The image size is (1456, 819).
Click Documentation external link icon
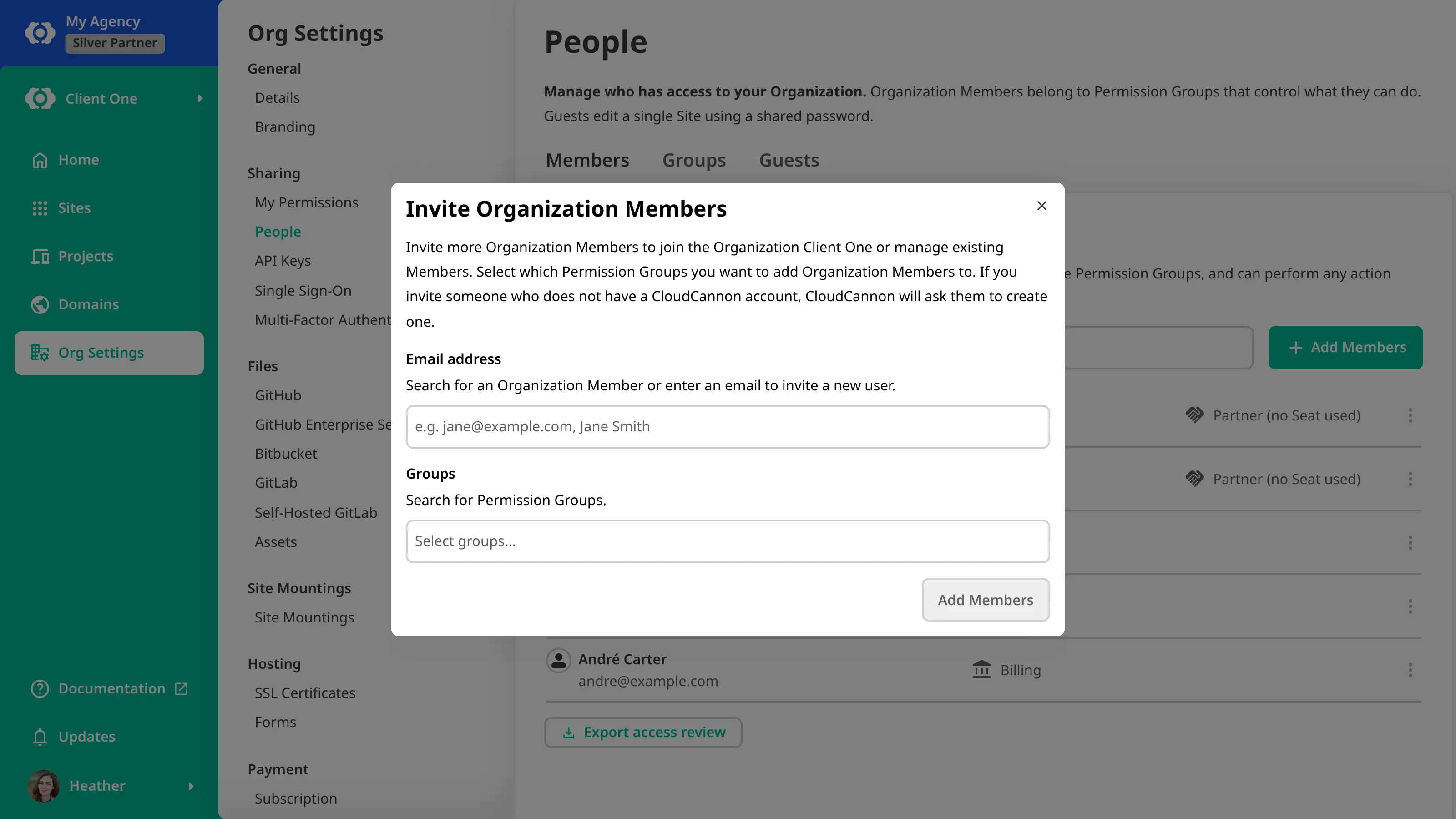click(x=181, y=688)
